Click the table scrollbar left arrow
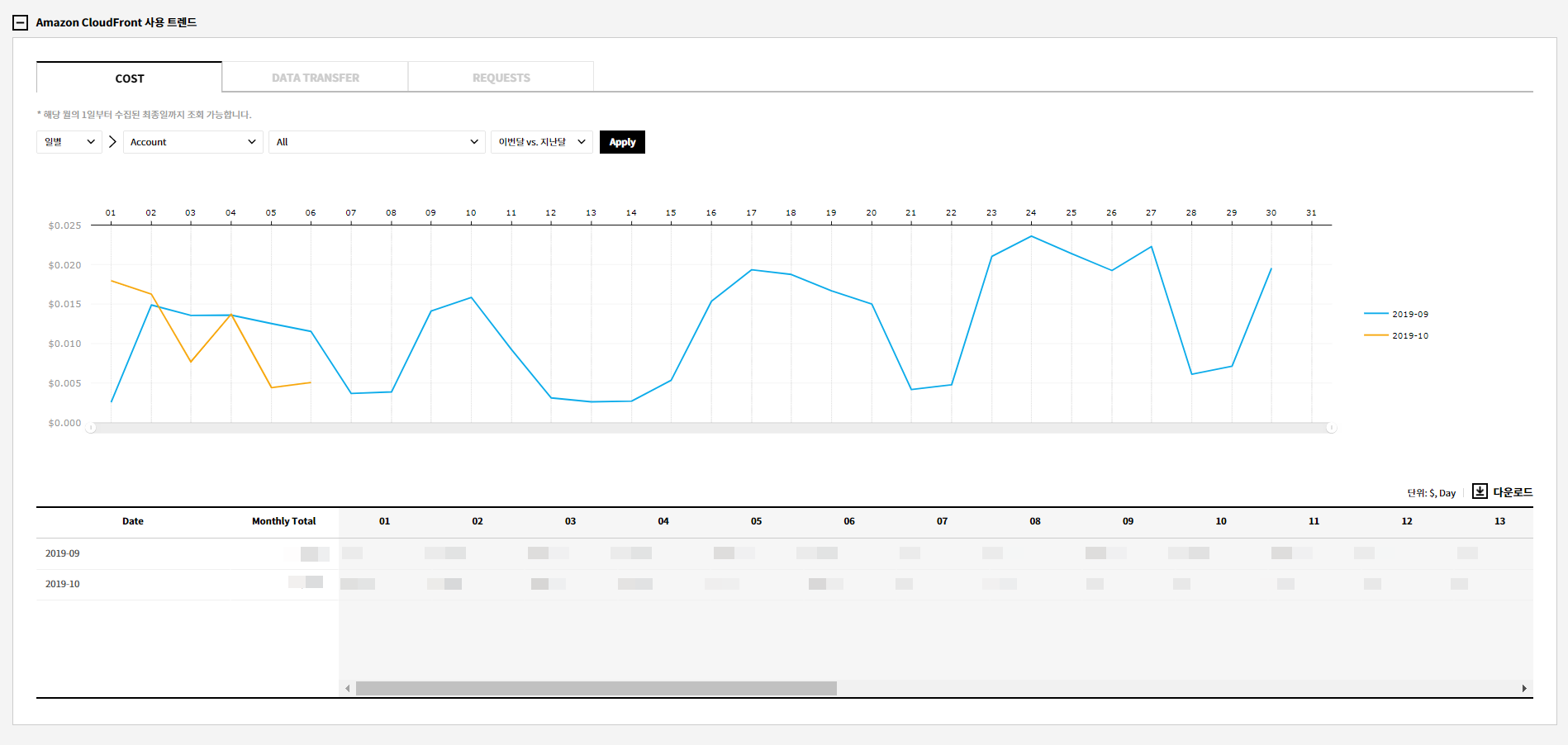The width and height of the screenshot is (1568, 745). pos(348,688)
